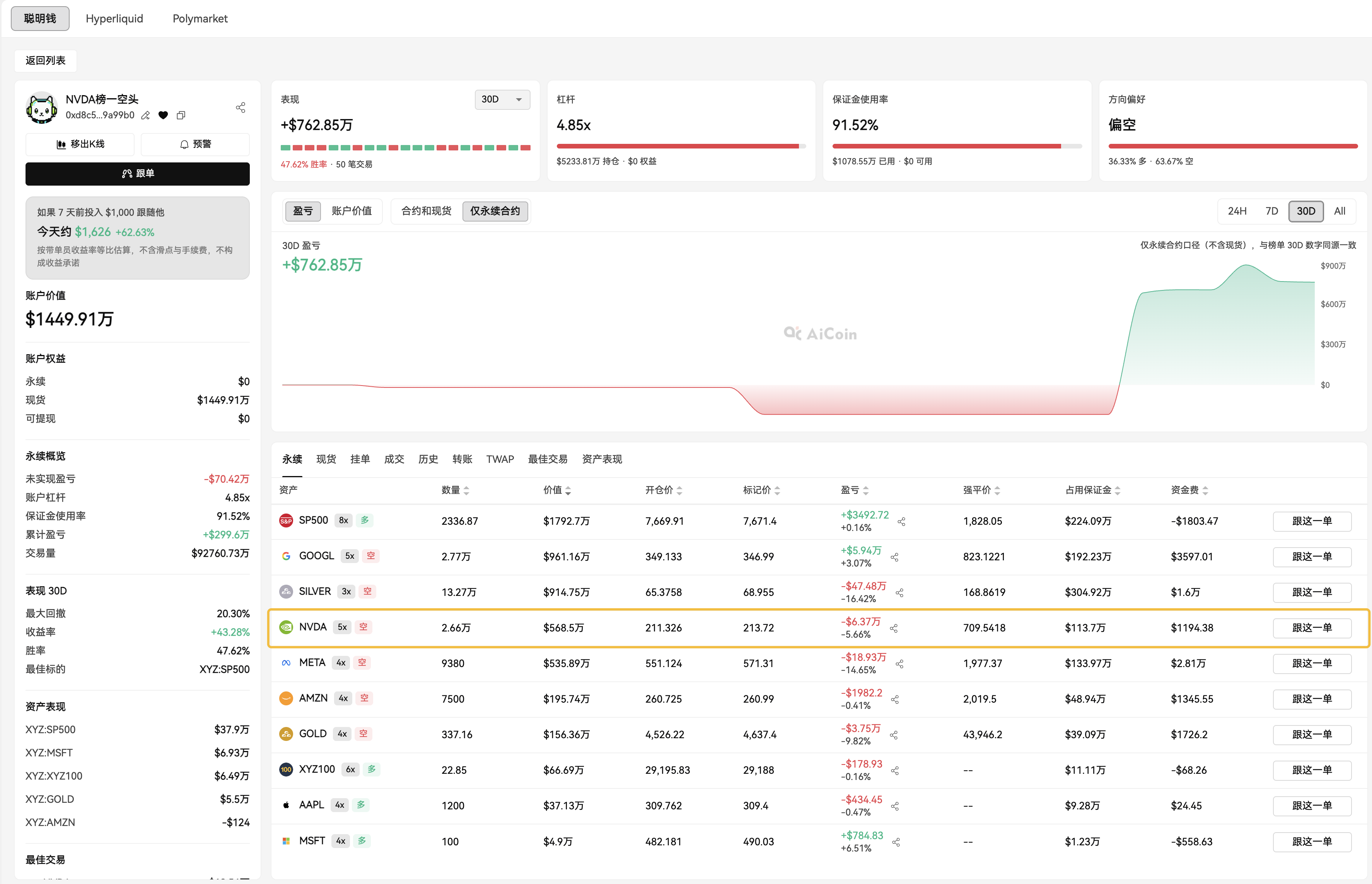Click the 移出K线 button
Screen dimensions: 1372x884
pyautogui.click(x=80, y=144)
